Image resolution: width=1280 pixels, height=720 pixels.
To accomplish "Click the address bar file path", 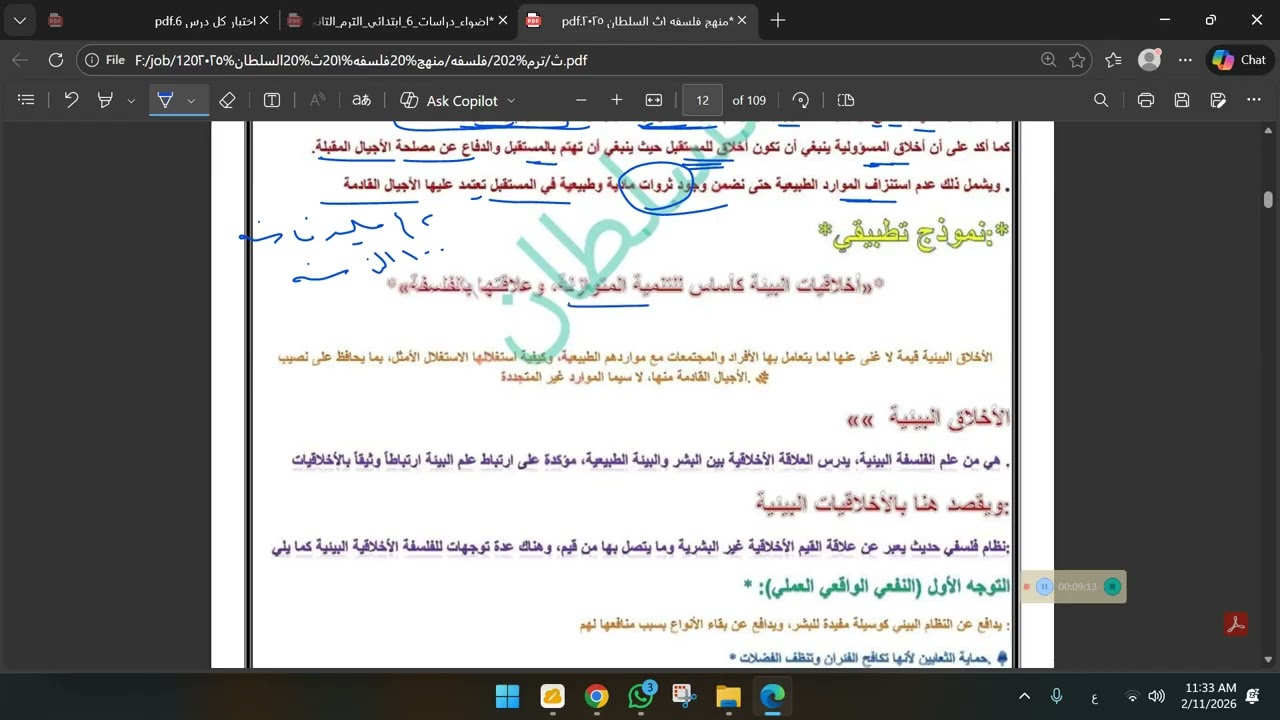I will pyautogui.click(x=360, y=60).
